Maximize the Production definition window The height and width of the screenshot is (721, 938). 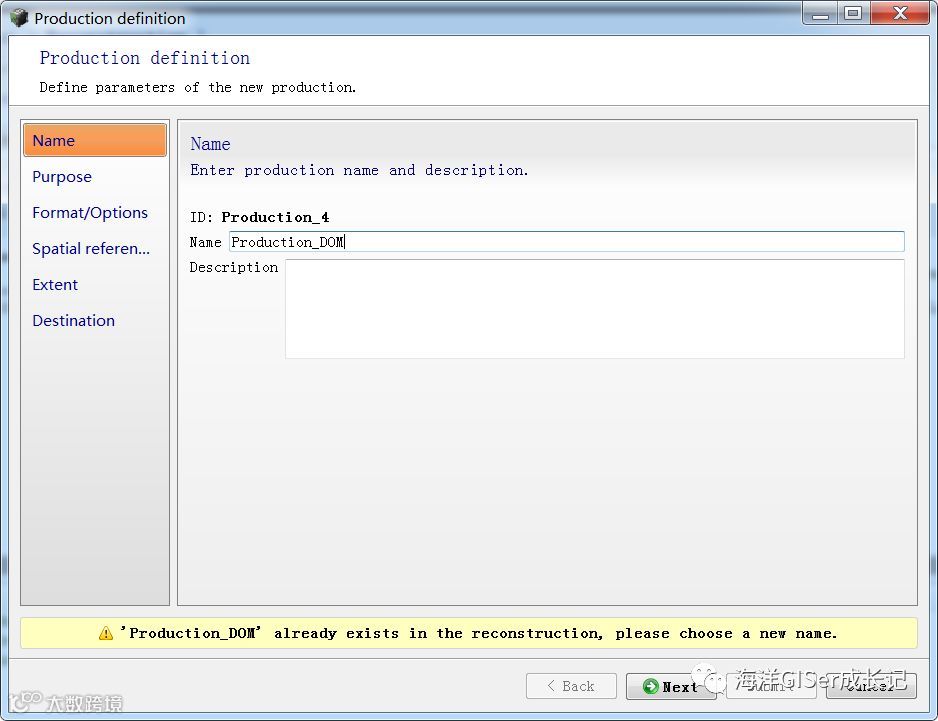(853, 13)
